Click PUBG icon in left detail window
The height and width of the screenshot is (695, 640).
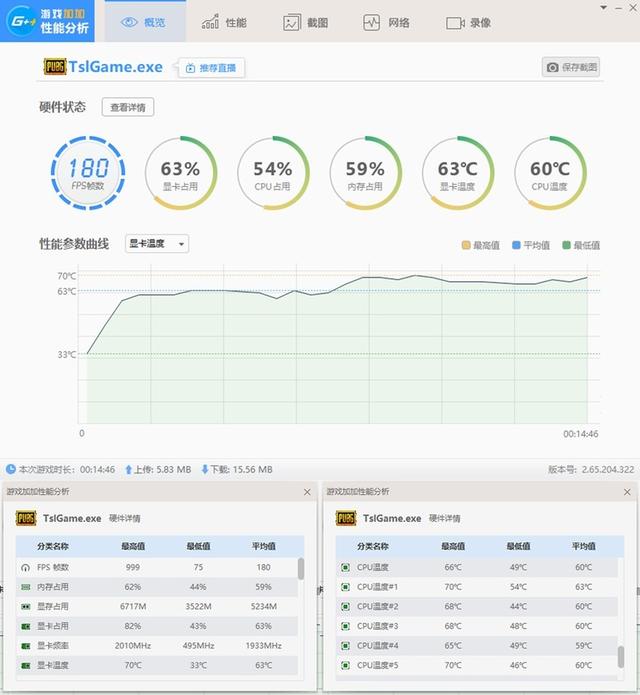(26, 518)
